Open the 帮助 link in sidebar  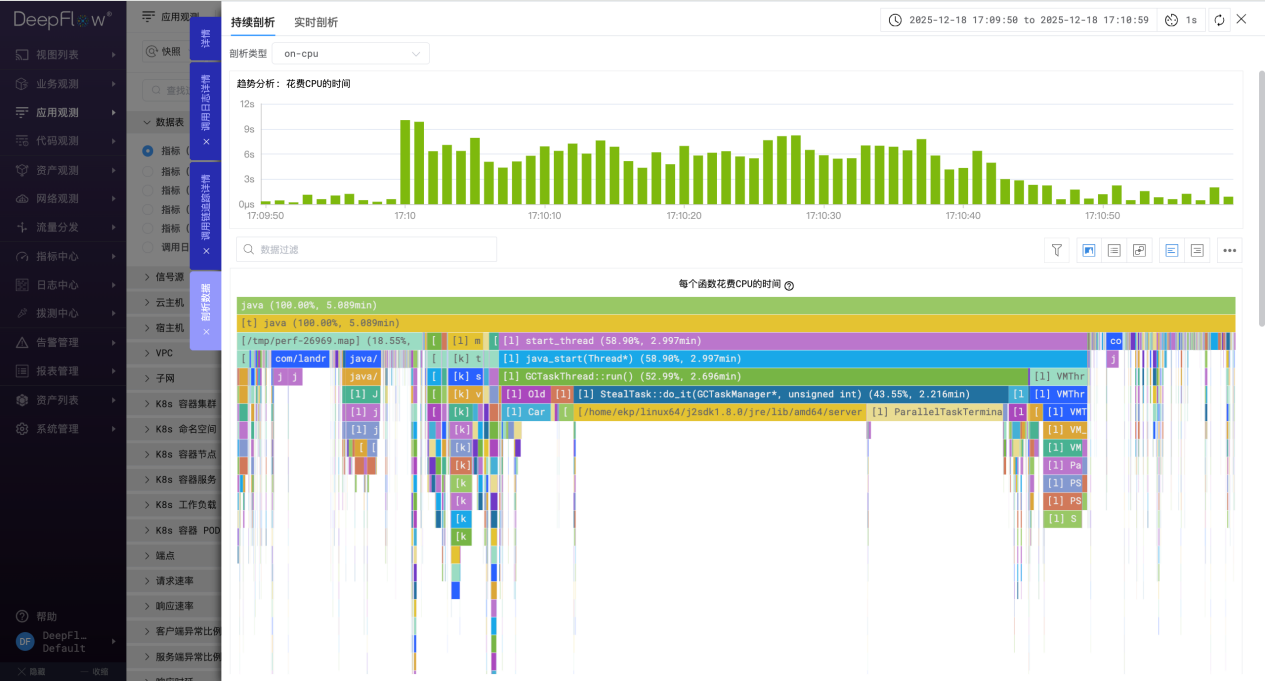(x=46, y=616)
